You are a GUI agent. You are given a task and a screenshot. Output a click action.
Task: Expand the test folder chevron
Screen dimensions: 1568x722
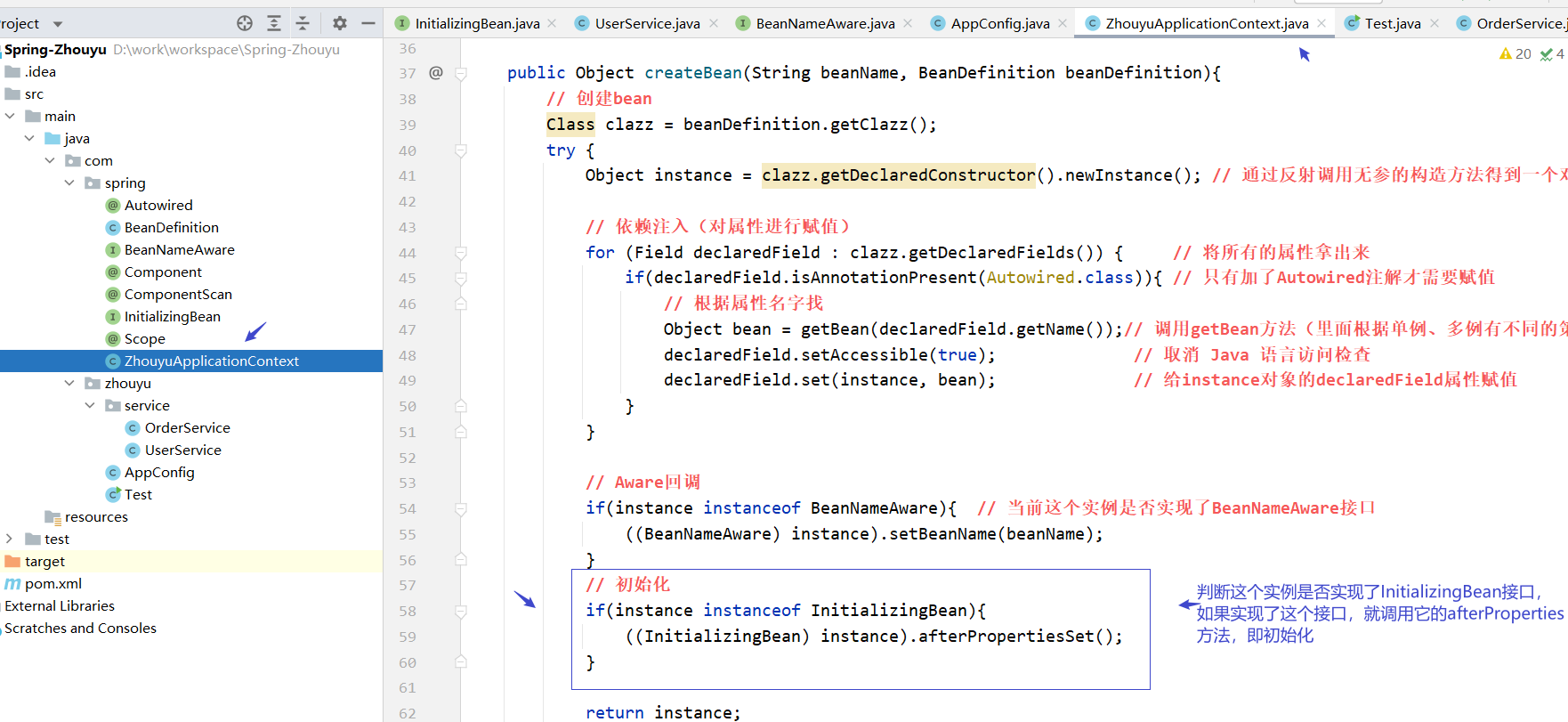pyautogui.click(x=10, y=539)
